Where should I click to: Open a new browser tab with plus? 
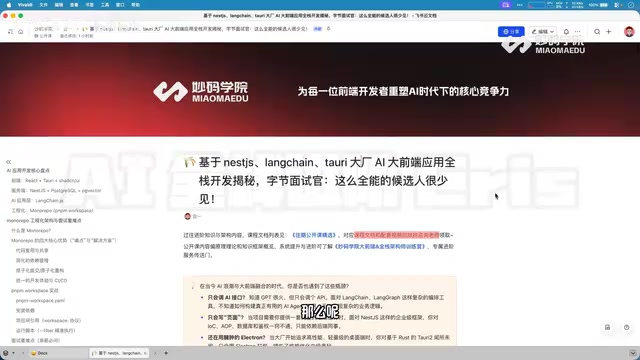(166, 353)
